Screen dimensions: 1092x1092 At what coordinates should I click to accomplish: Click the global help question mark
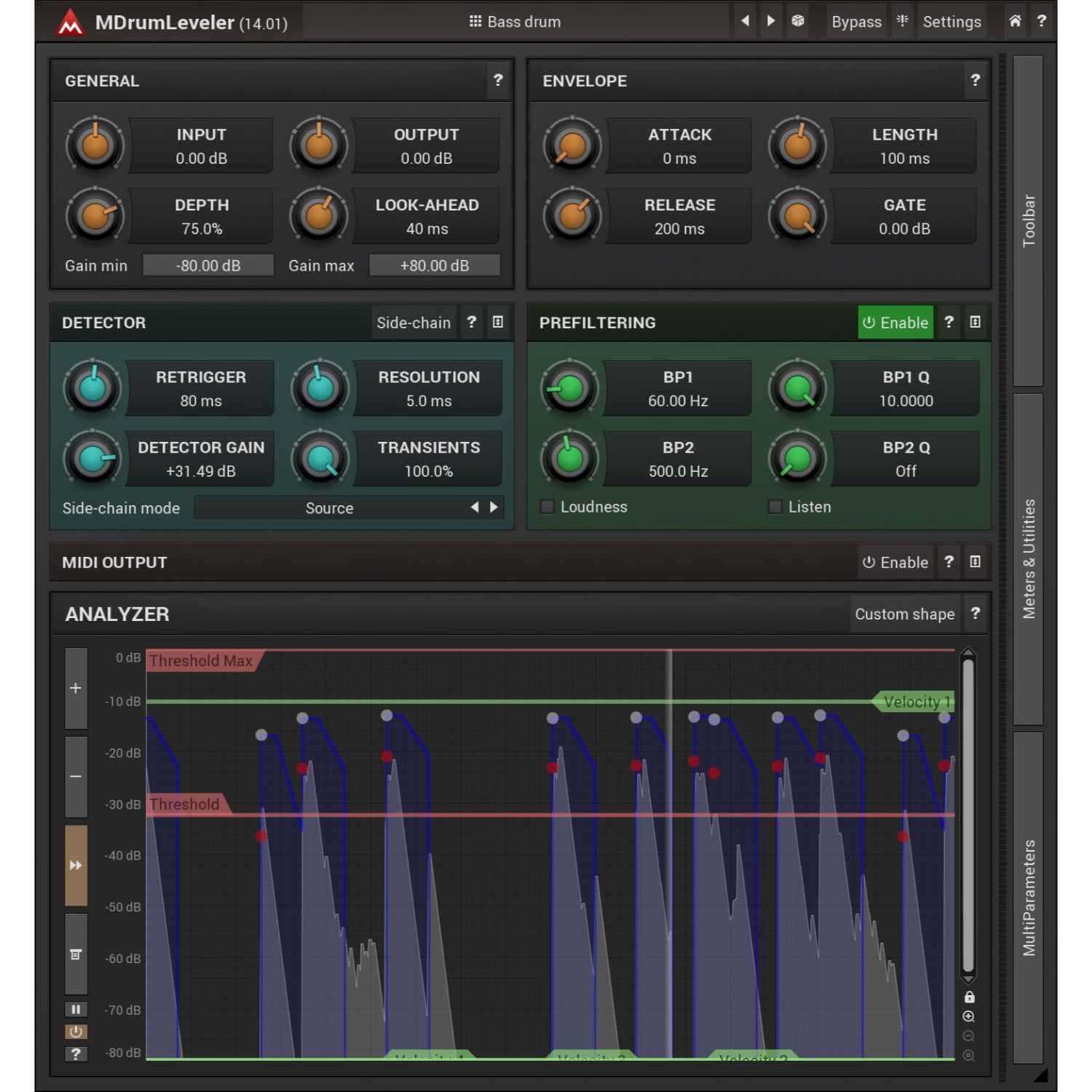coord(1042,21)
